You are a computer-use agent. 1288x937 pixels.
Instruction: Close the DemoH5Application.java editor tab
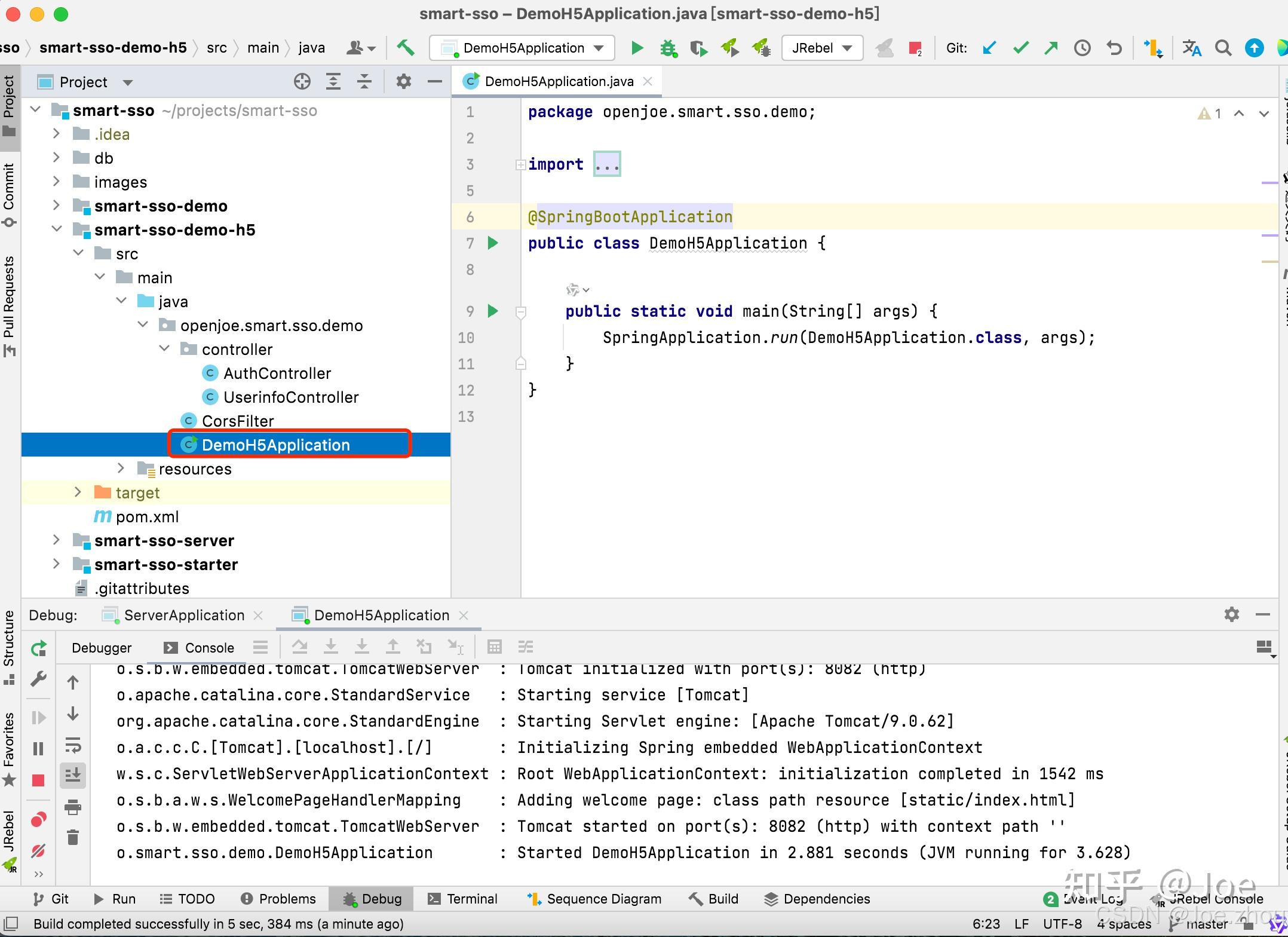point(648,81)
